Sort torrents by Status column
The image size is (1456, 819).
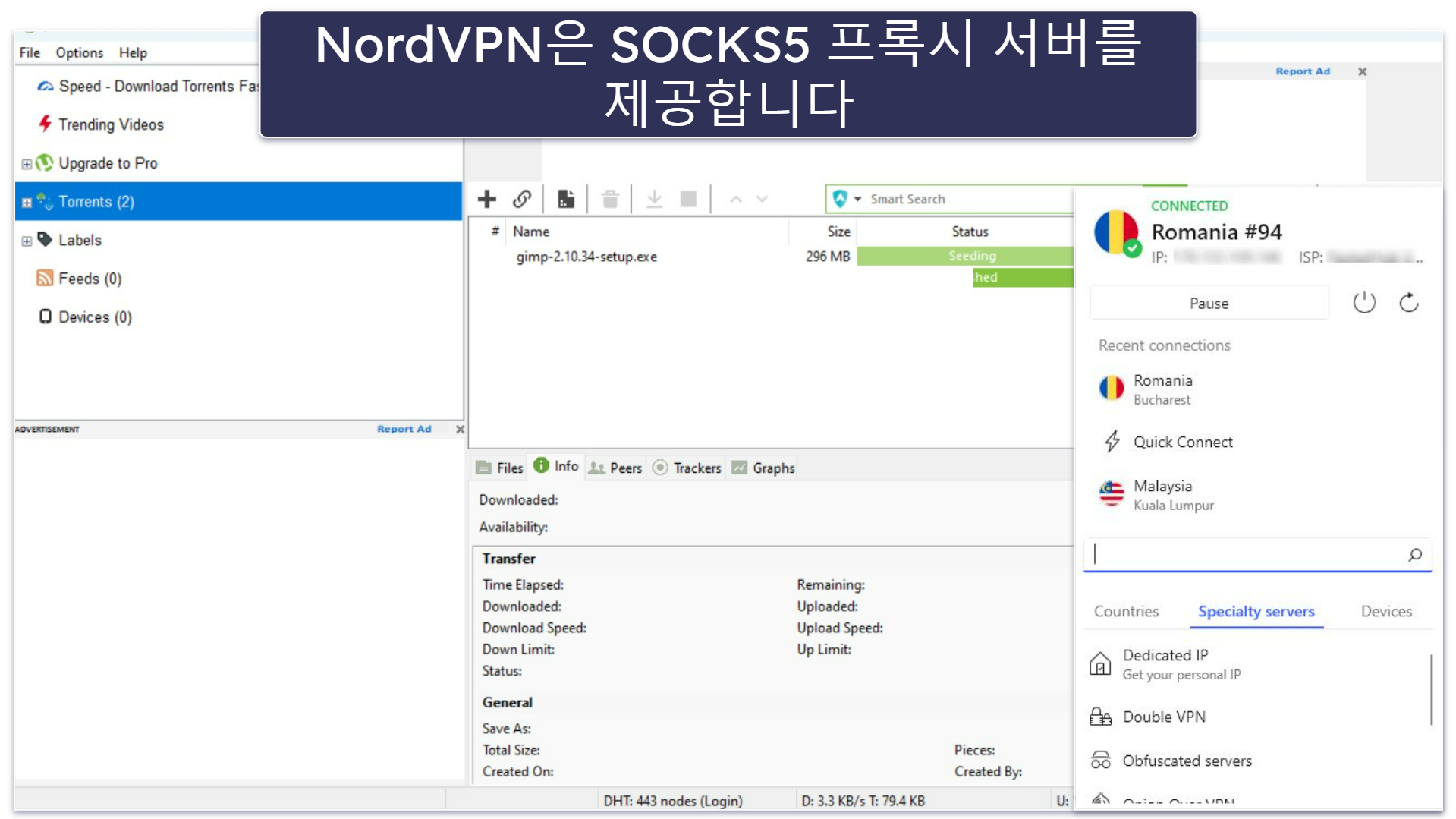(970, 232)
